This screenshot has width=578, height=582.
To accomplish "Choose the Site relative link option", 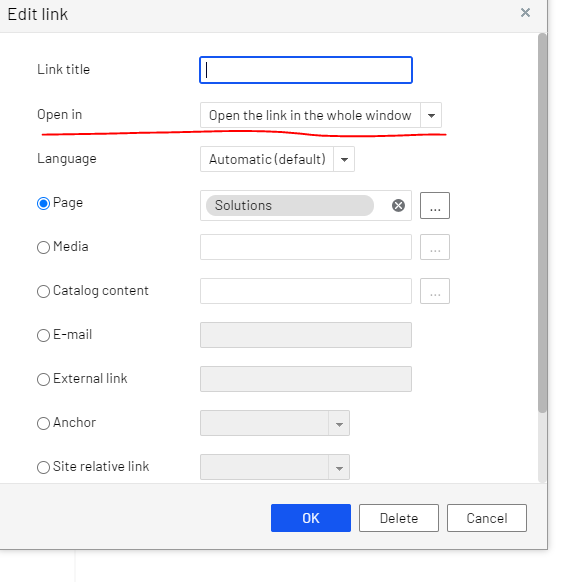I will coord(43,467).
